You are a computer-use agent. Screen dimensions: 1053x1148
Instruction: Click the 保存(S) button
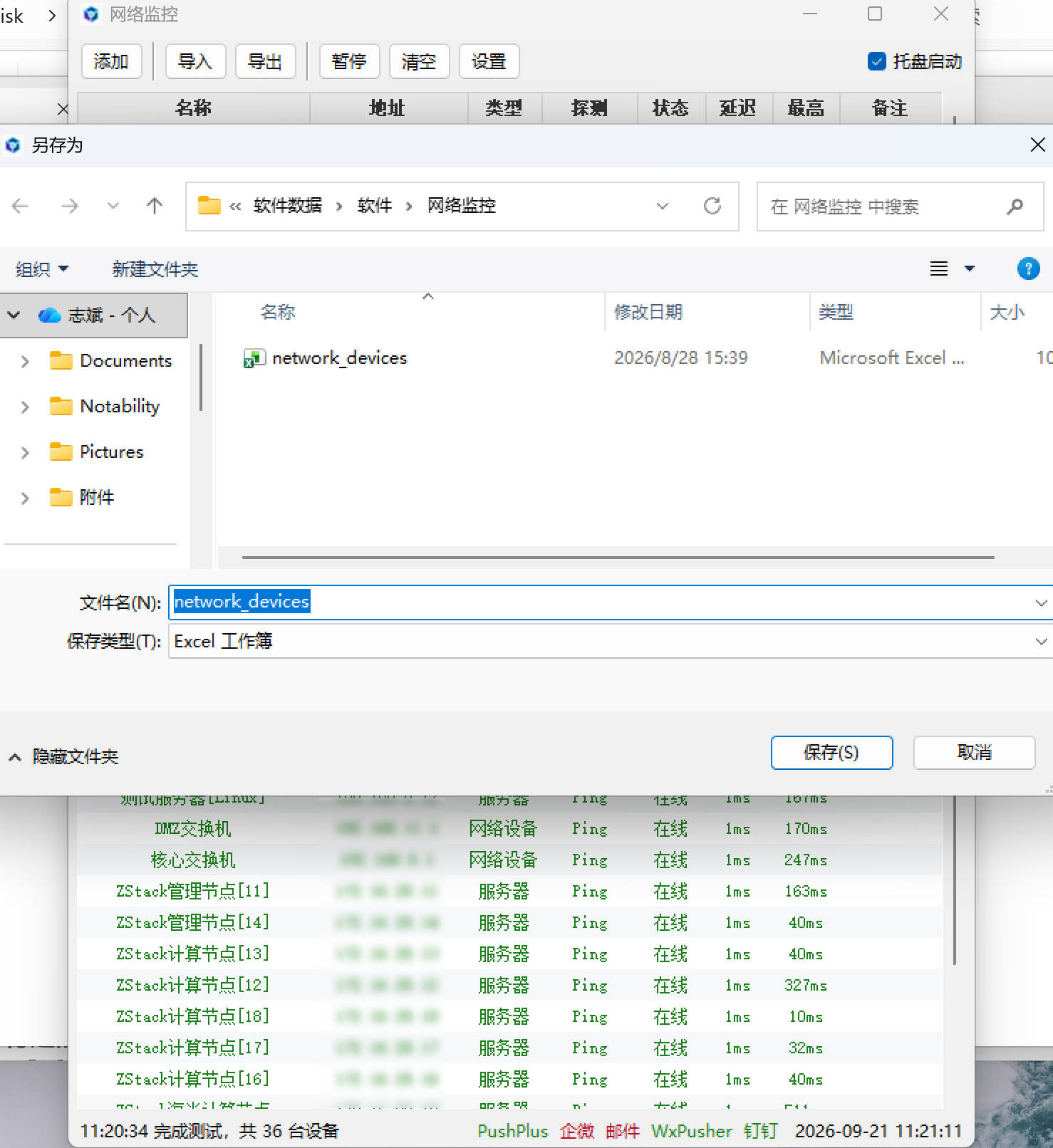pos(831,753)
